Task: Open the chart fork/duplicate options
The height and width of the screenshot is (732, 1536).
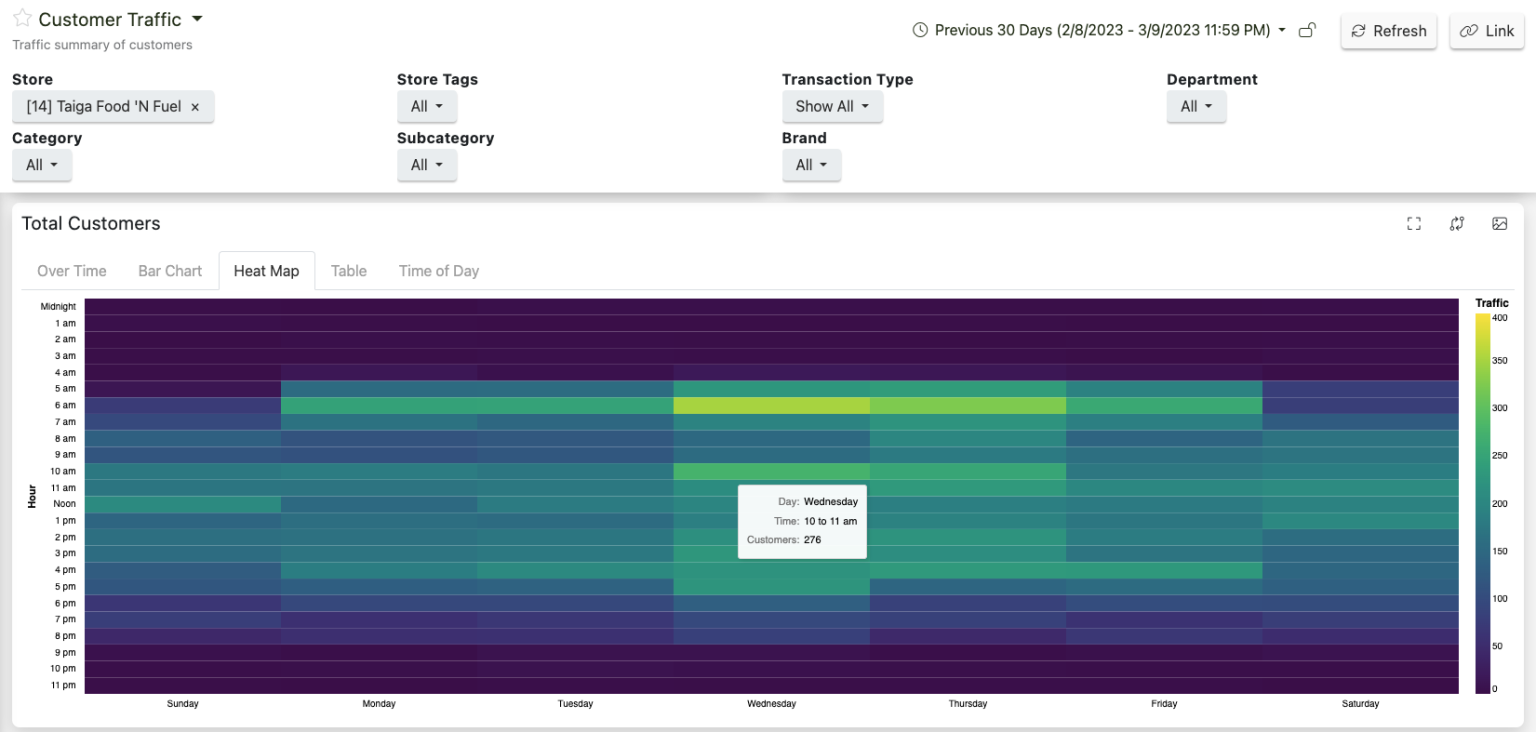Action: pos(1456,223)
